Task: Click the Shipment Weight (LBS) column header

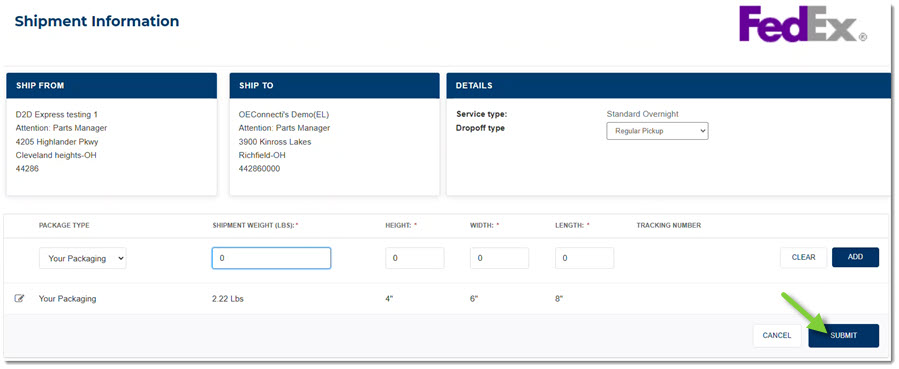Action: (x=256, y=226)
